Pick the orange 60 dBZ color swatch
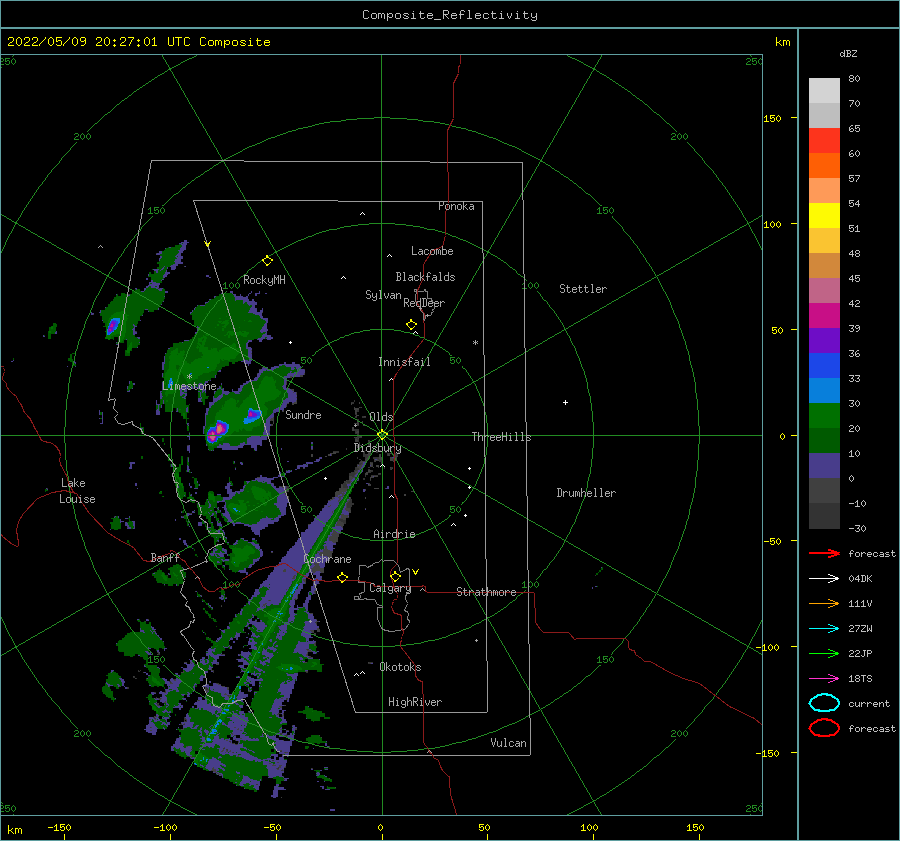The width and height of the screenshot is (900, 841). pos(824,165)
